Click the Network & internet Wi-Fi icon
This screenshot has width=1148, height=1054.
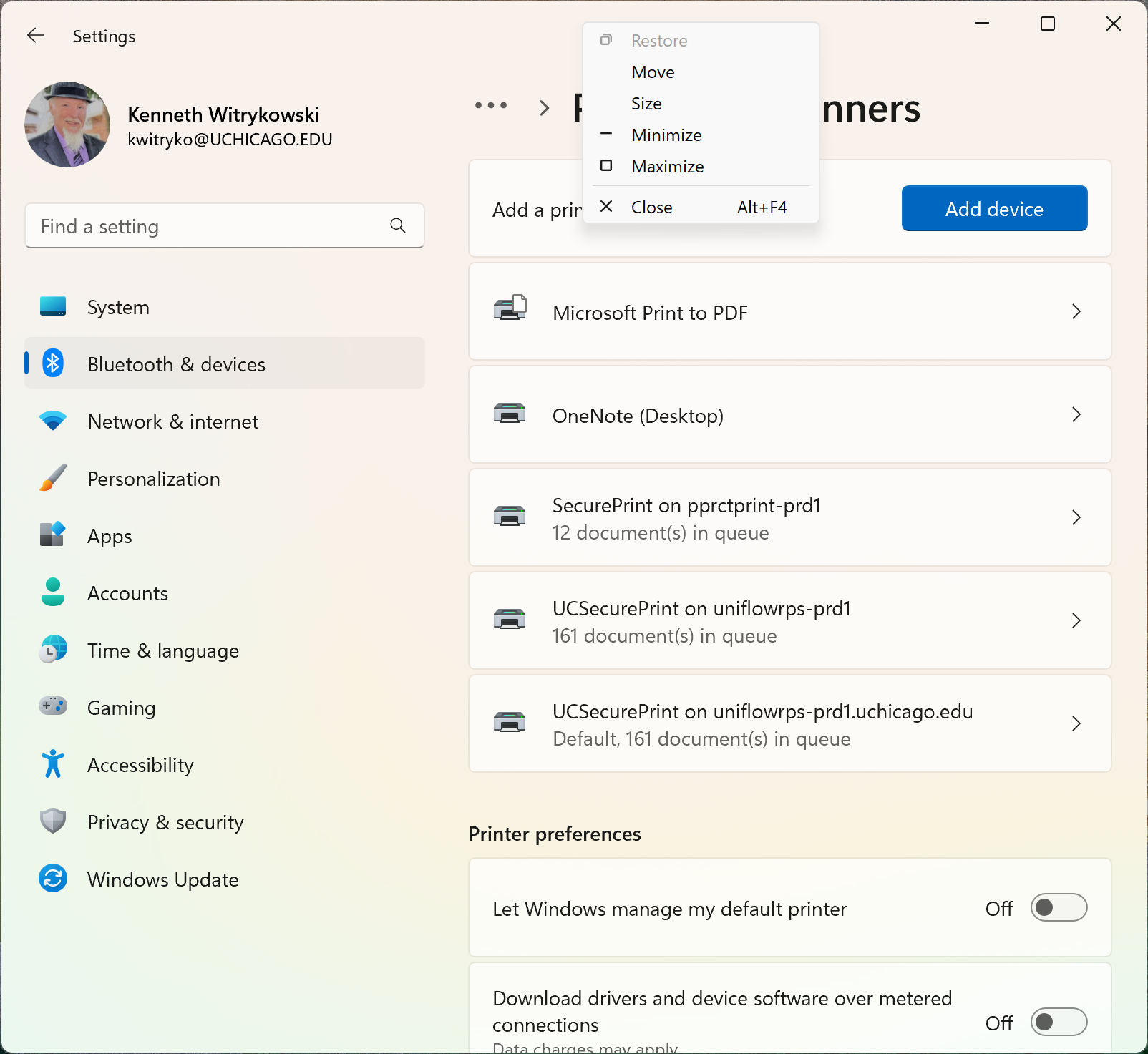point(53,421)
